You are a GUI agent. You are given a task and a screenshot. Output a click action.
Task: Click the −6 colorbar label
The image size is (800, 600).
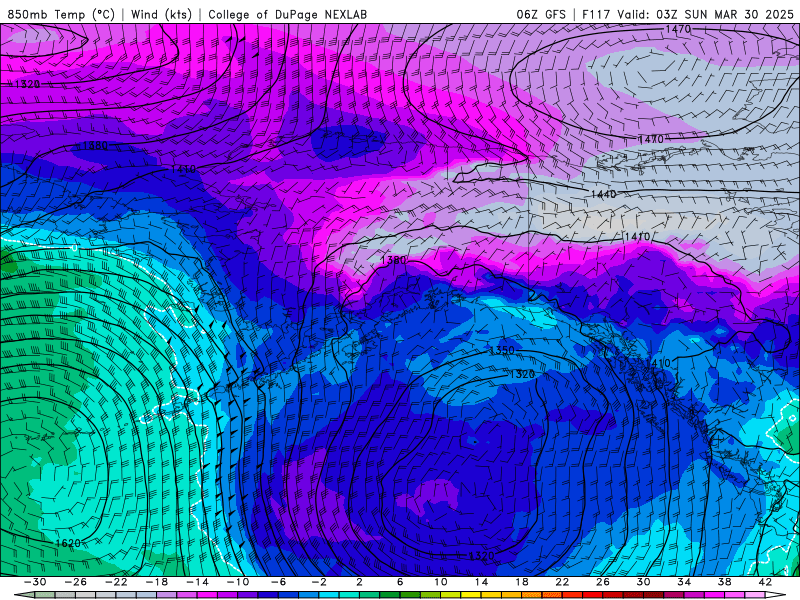pyautogui.click(x=279, y=582)
